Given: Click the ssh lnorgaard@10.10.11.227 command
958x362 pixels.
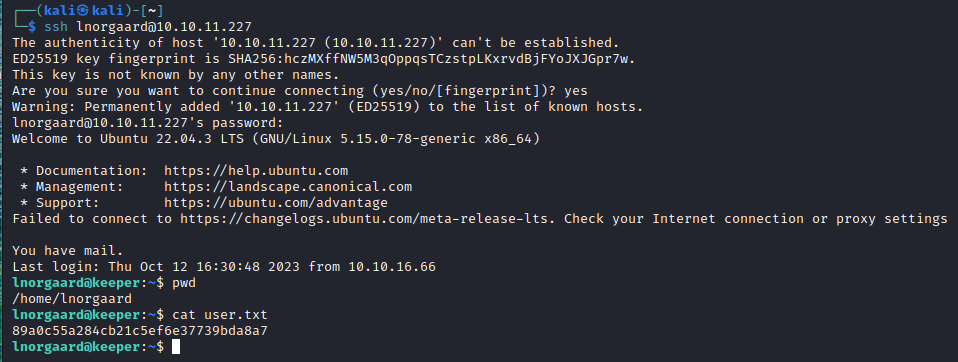Looking at the screenshot, I should 148,27.
